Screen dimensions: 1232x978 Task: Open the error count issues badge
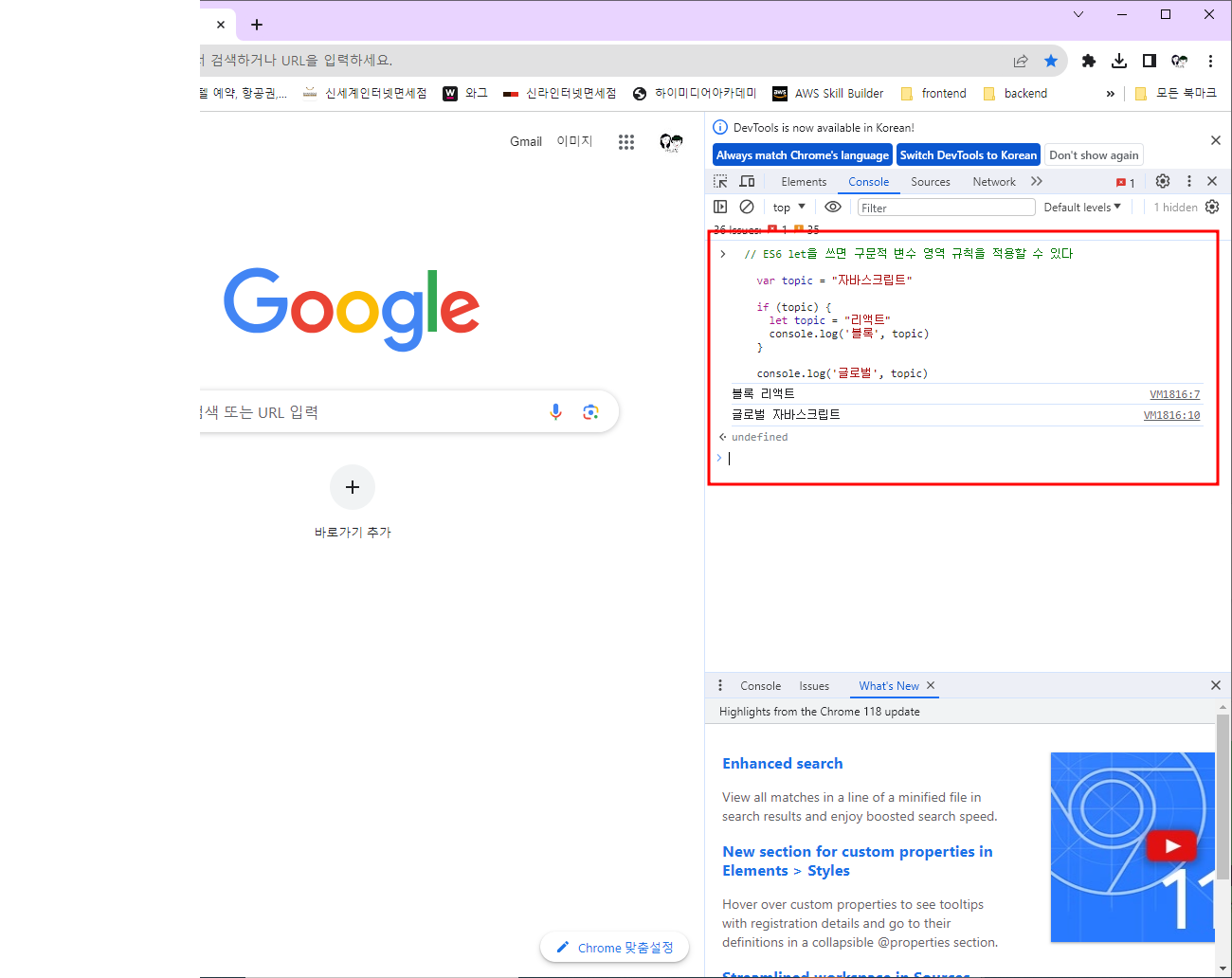[1126, 182]
